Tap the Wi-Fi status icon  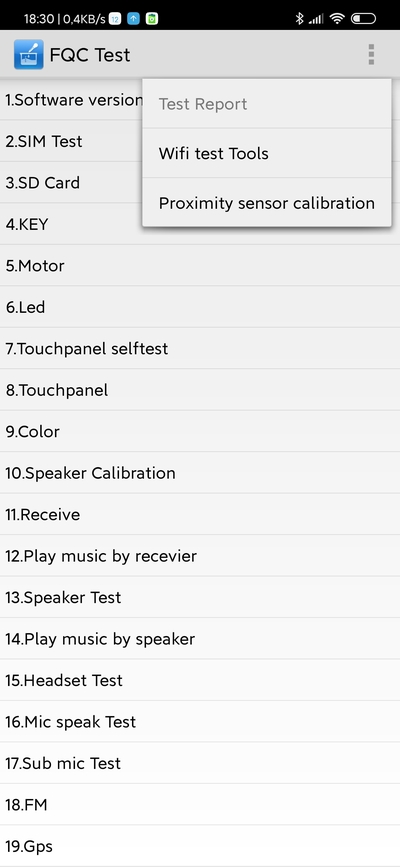[x=336, y=19]
